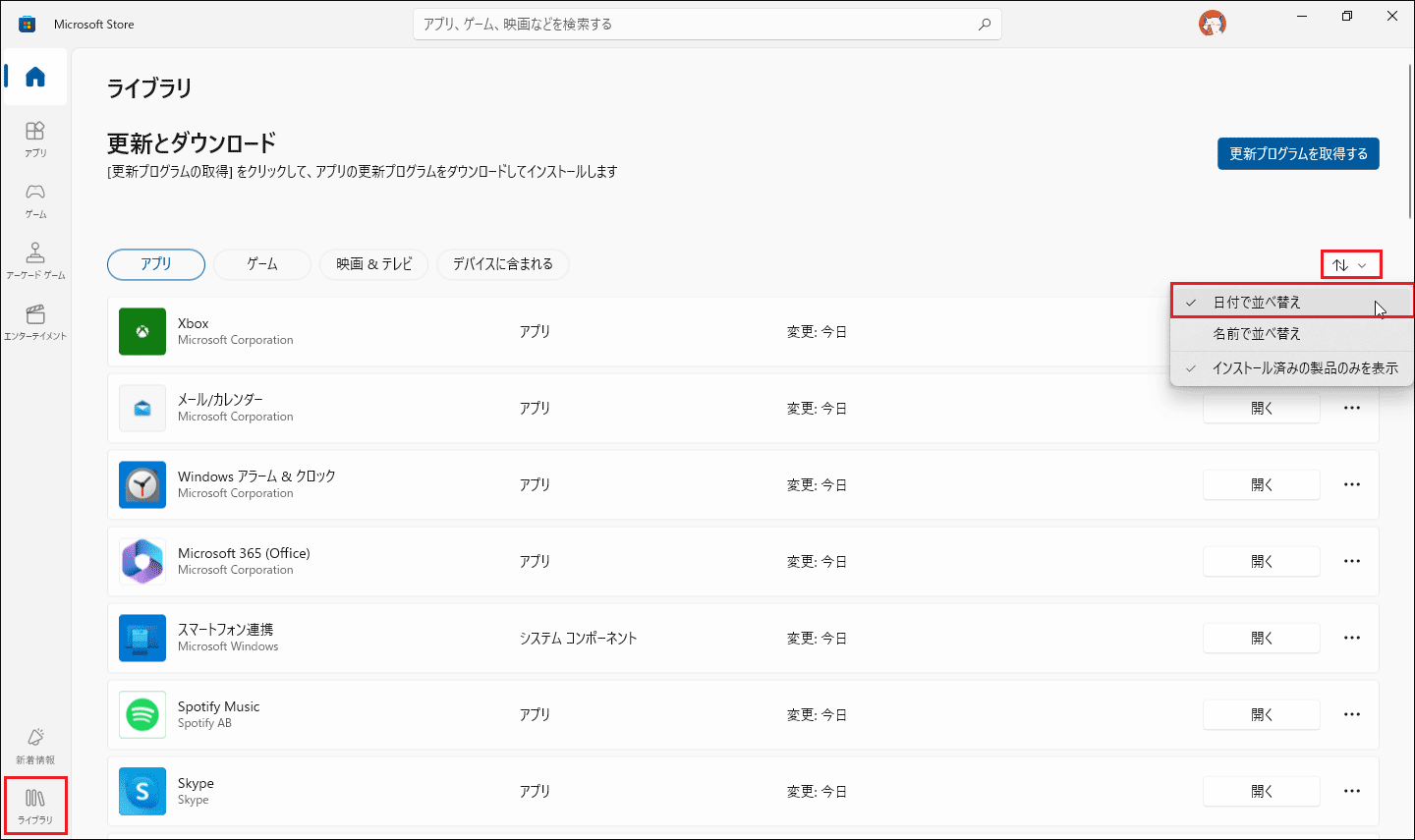
Task: Go to the Home sidebar icon
Action: (35, 77)
